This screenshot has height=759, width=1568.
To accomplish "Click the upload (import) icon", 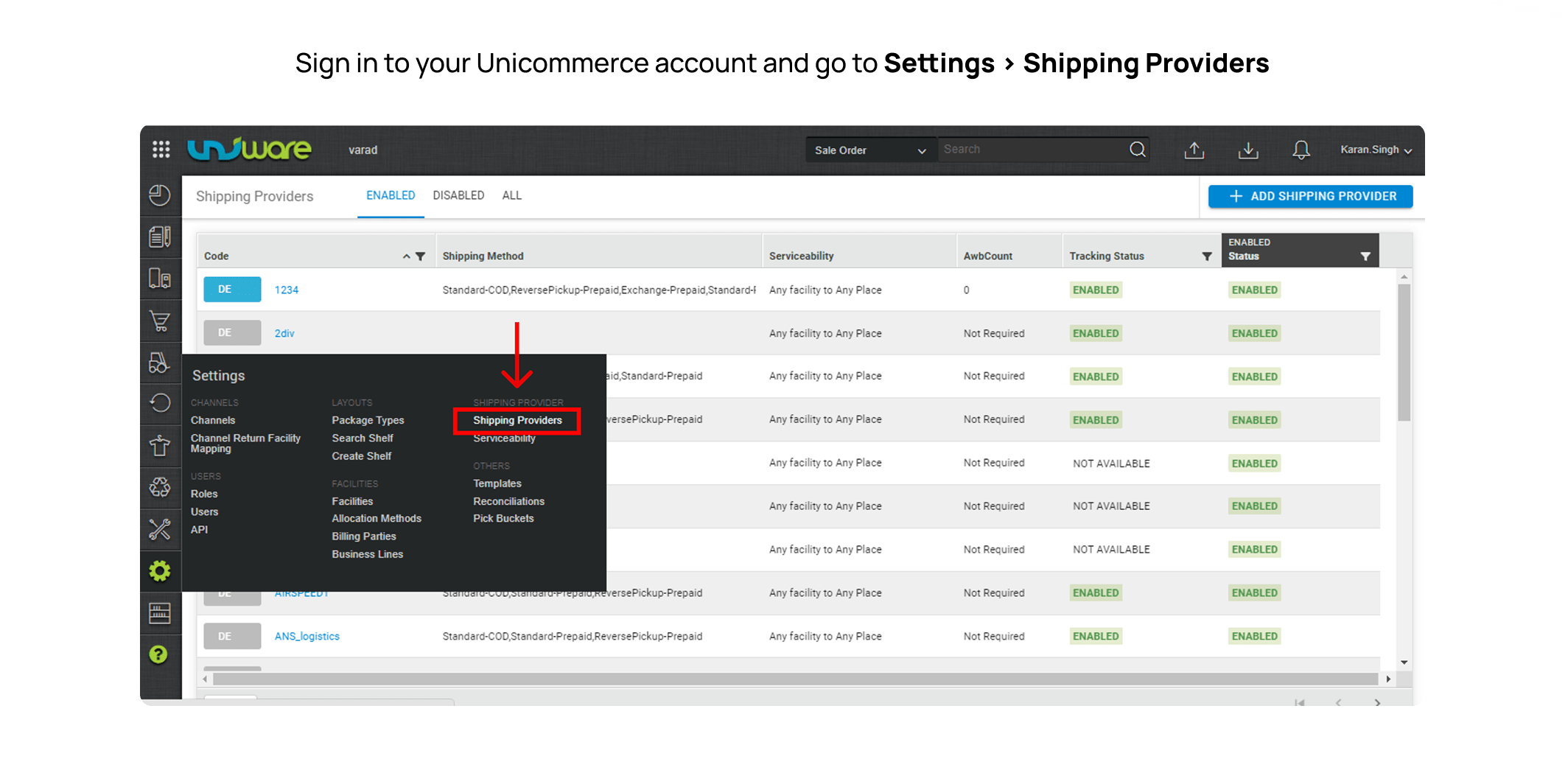I will point(1194,150).
